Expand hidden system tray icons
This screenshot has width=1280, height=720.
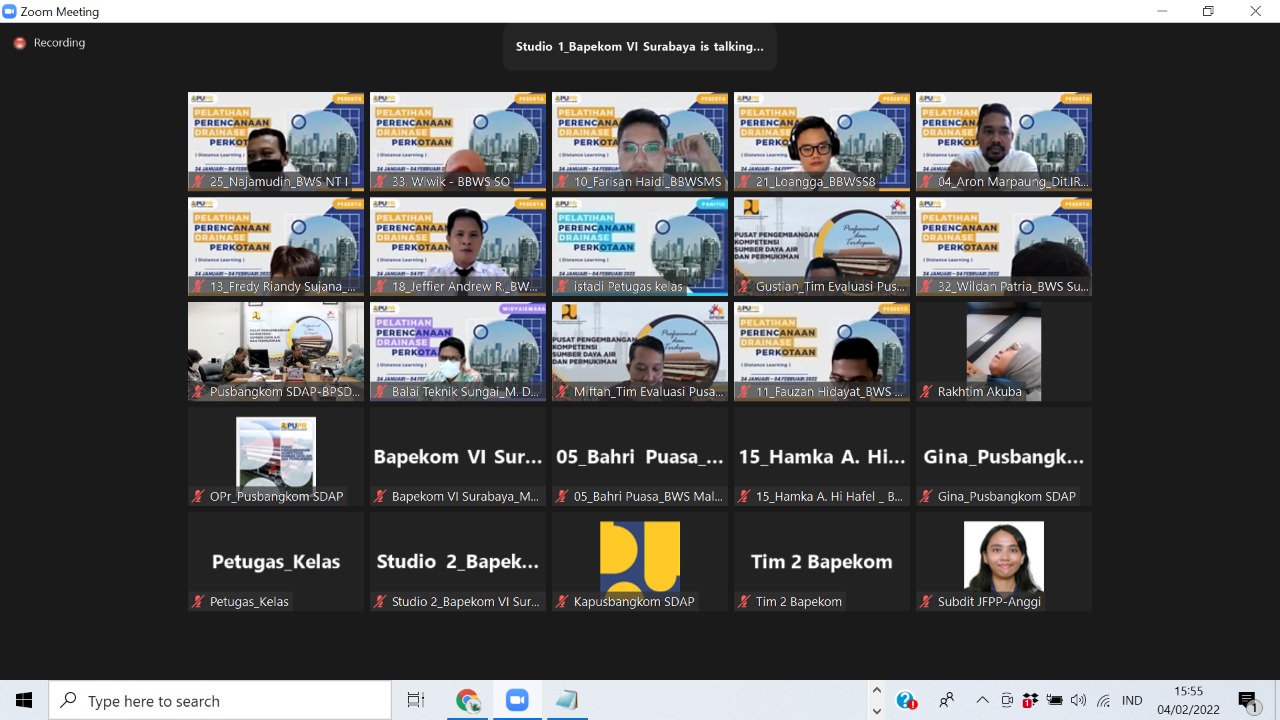pos(982,701)
